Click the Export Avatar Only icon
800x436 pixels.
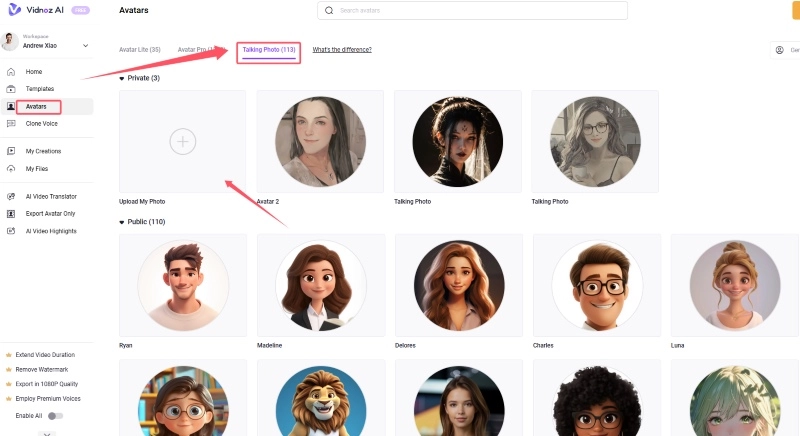(11, 214)
